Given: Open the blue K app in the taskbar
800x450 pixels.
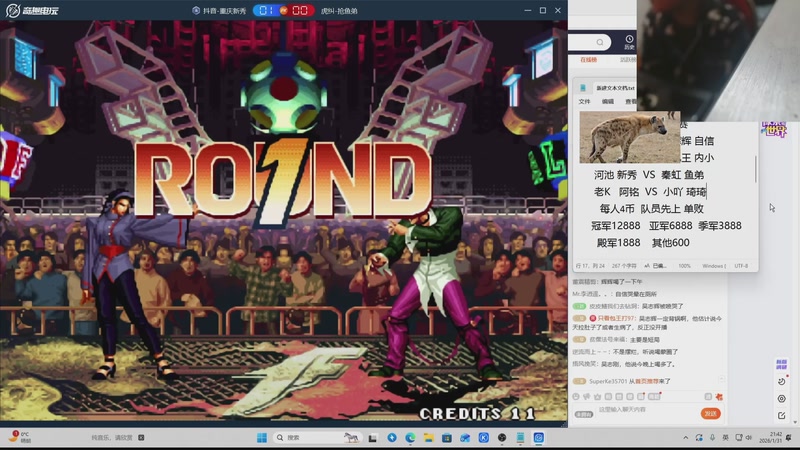Looking at the screenshot, I should [484, 438].
